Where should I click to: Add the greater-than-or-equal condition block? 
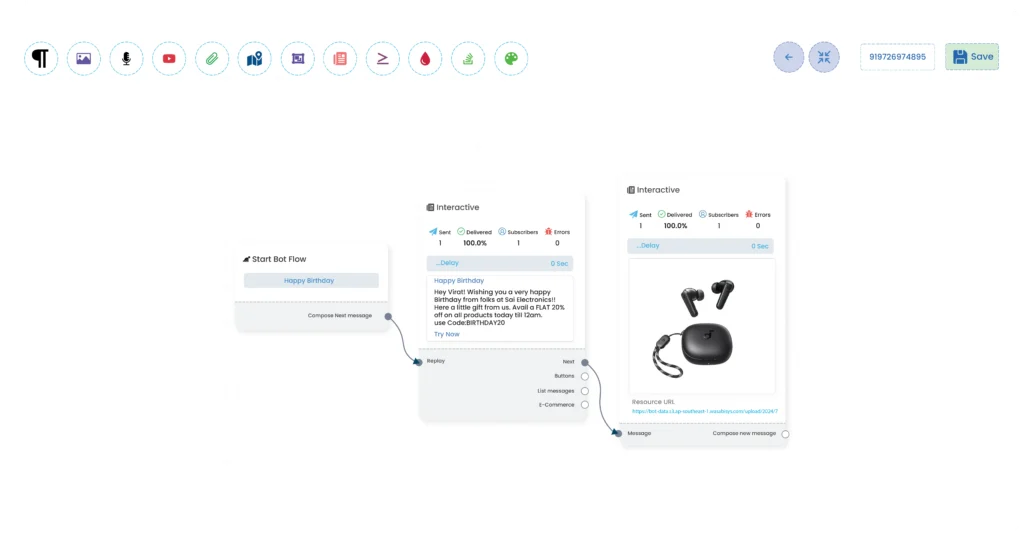coord(383,59)
